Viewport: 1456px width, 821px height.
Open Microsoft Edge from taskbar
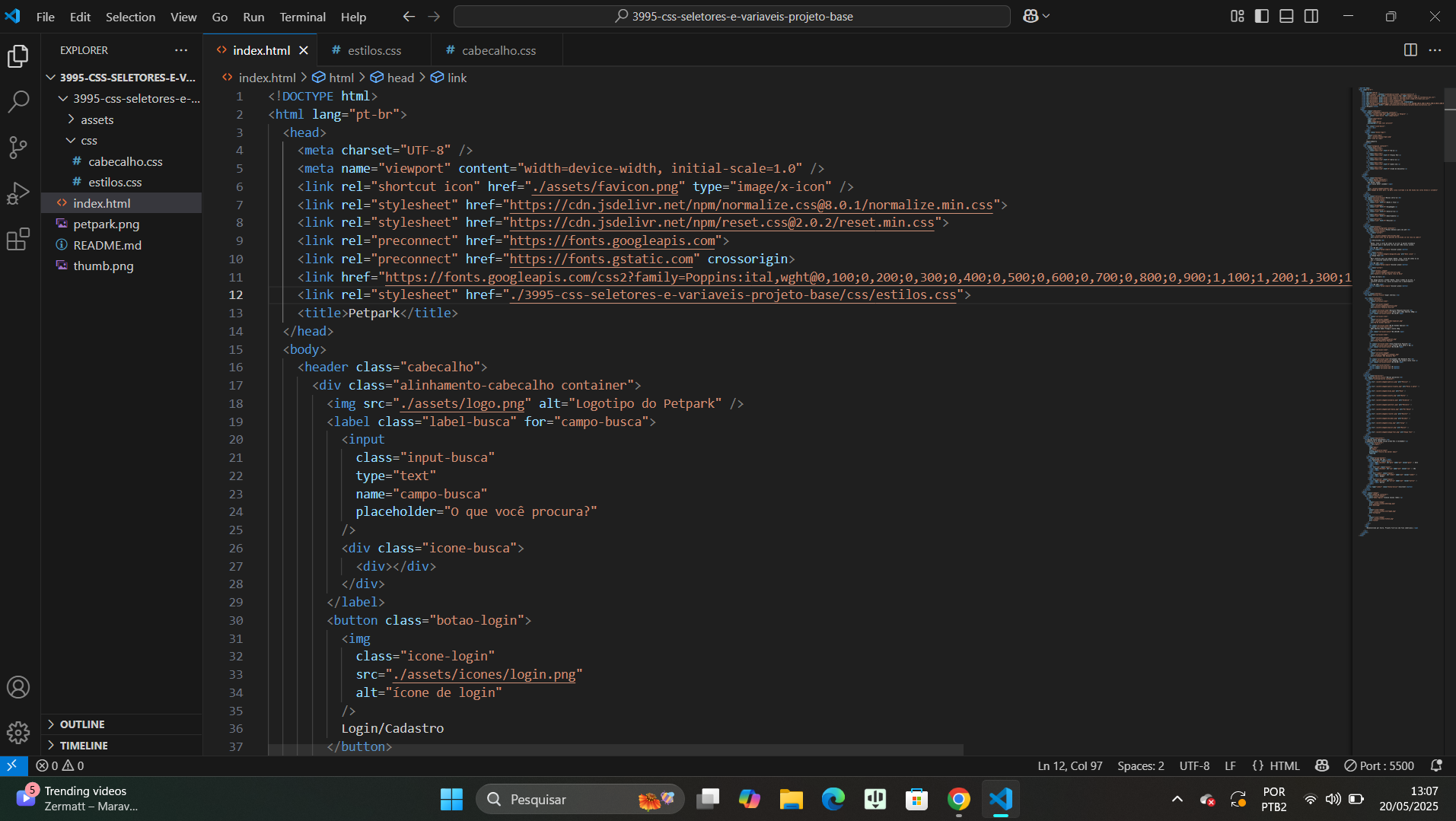(x=833, y=799)
